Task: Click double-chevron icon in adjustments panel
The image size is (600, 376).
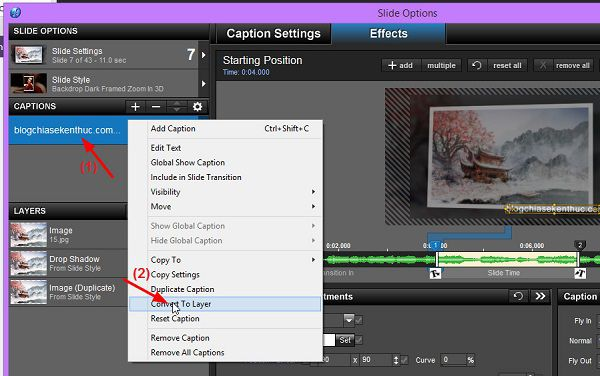Action: click(540, 296)
